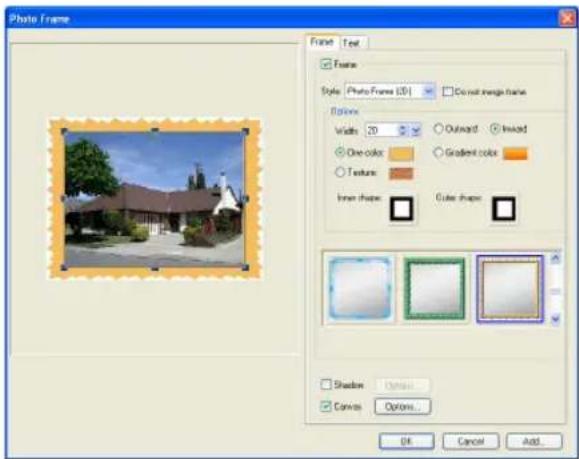Screen dimensions: 579x459
Task: Select the One color radio button
Action: [340, 152]
